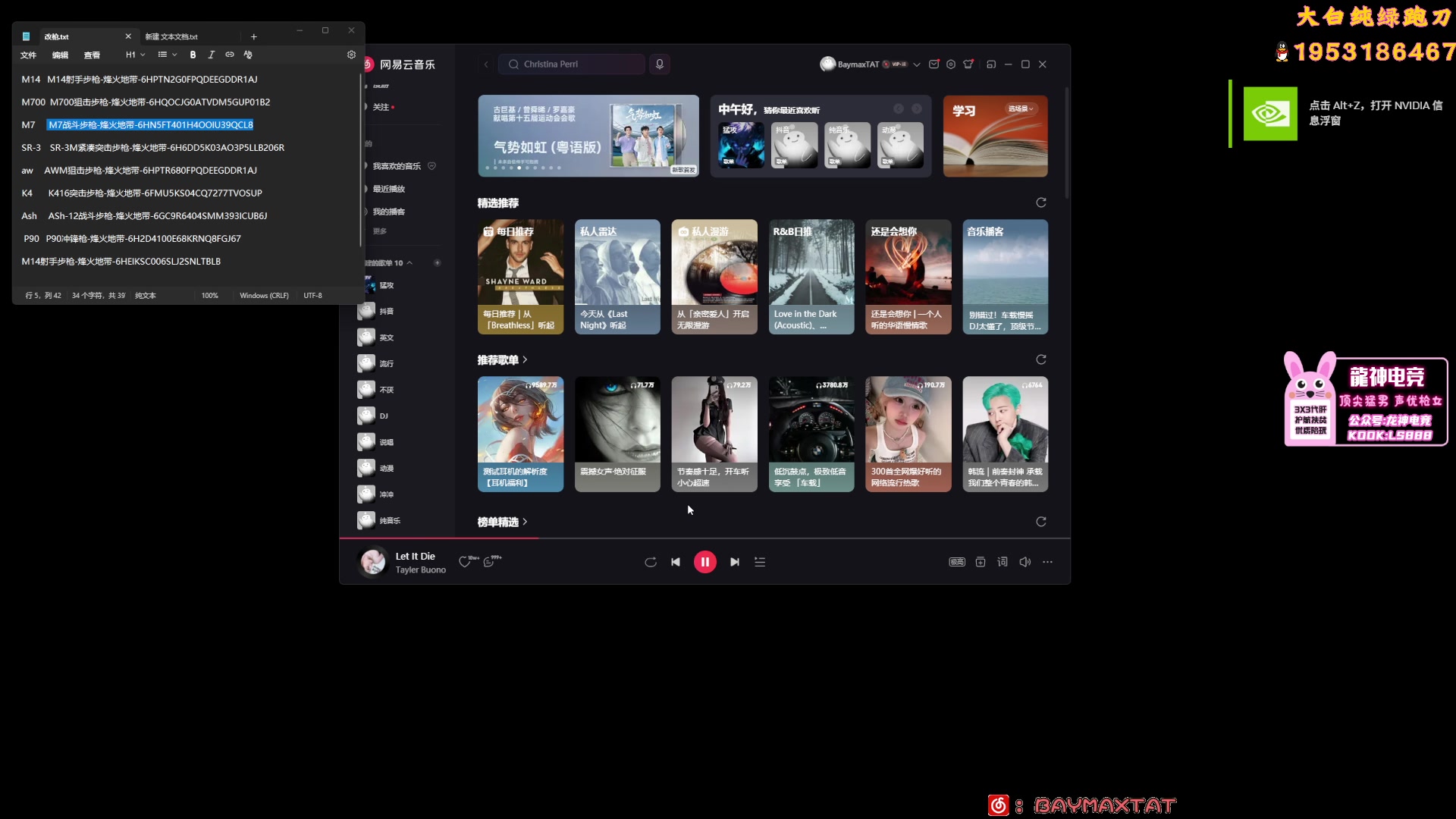Open skin theme shirt icon
The height and width of the screenshot is (819, 1456).
click(968, 64)
